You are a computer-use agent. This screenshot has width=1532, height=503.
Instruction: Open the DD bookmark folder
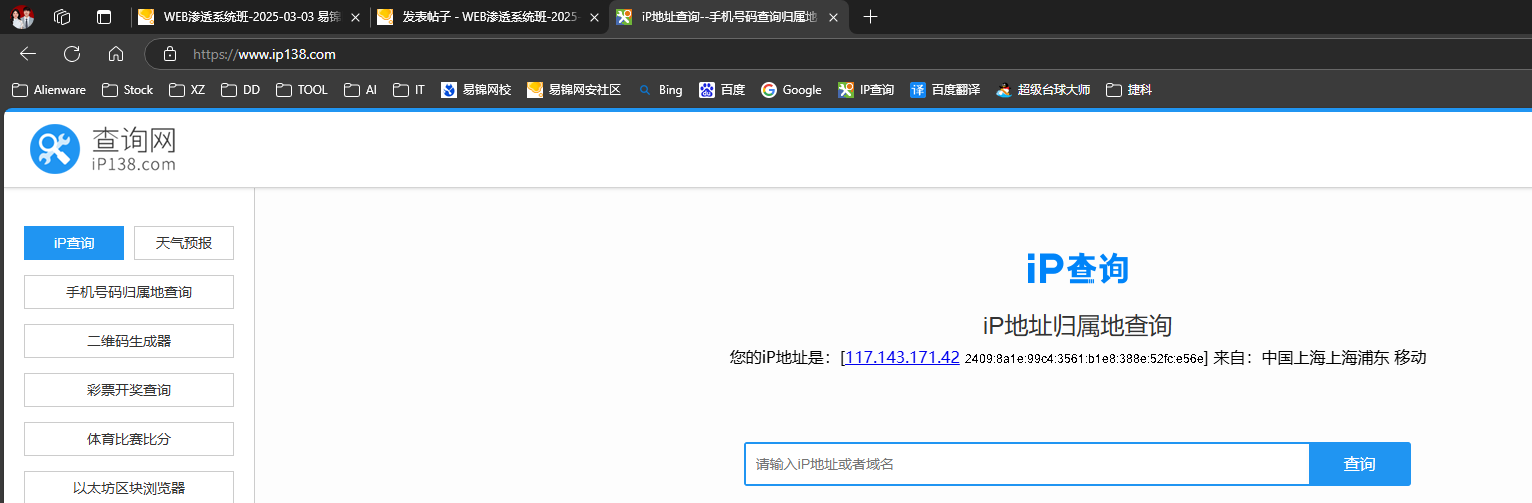pyautogui.click(x=241, y=90)
